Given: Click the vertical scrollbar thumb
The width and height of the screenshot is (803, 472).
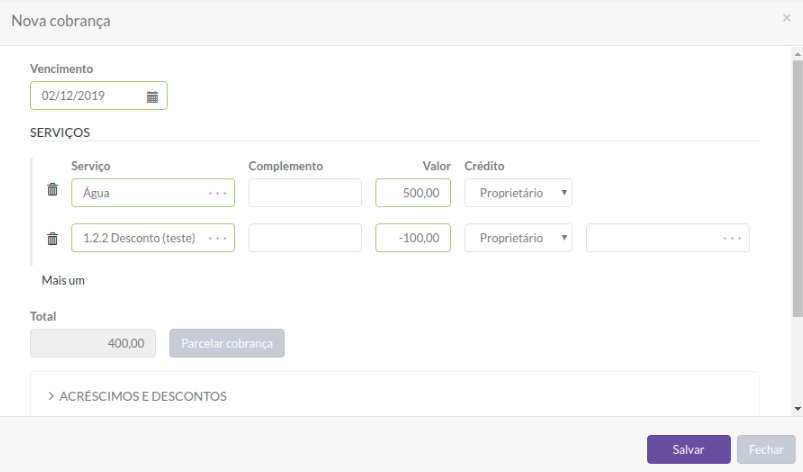Looking at the screenshot, I should pos(797,188).
